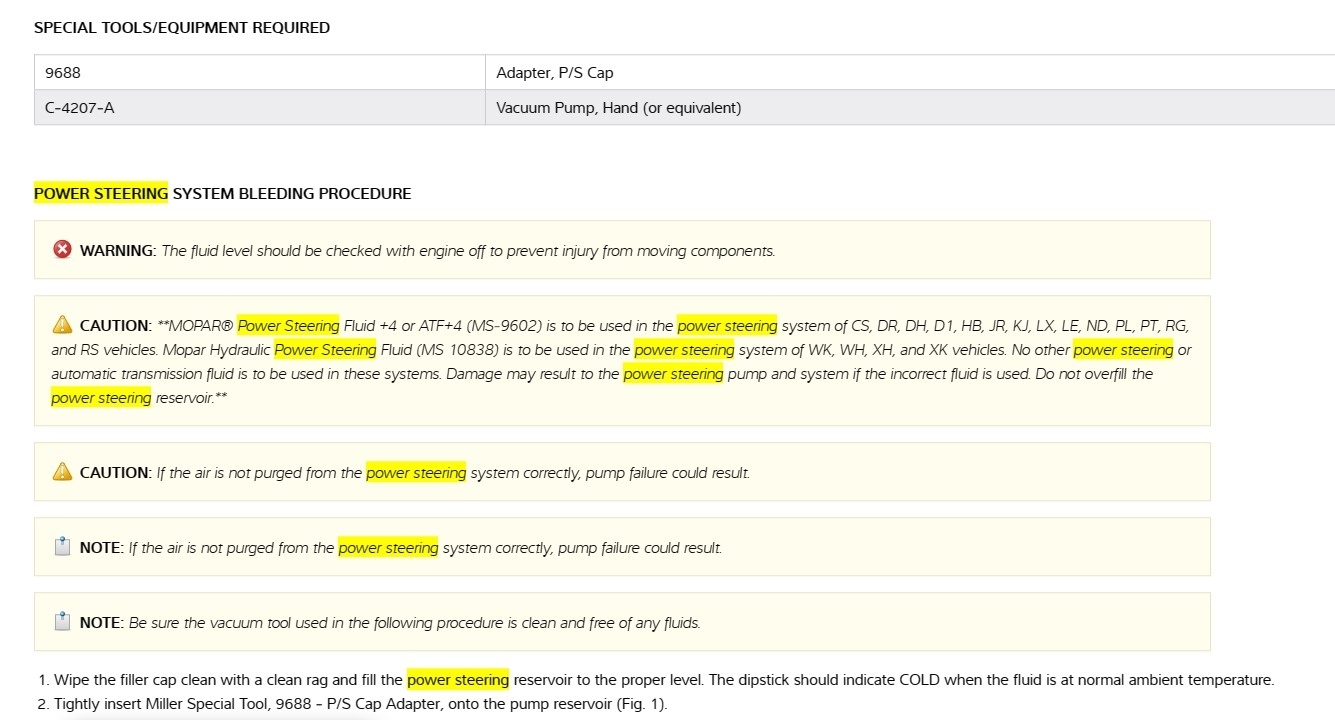The width and height of the screenshot is (1335, 720).
Task: Click highlighted "power steering" in the pump failure note
Action: (x=388, y=548)
